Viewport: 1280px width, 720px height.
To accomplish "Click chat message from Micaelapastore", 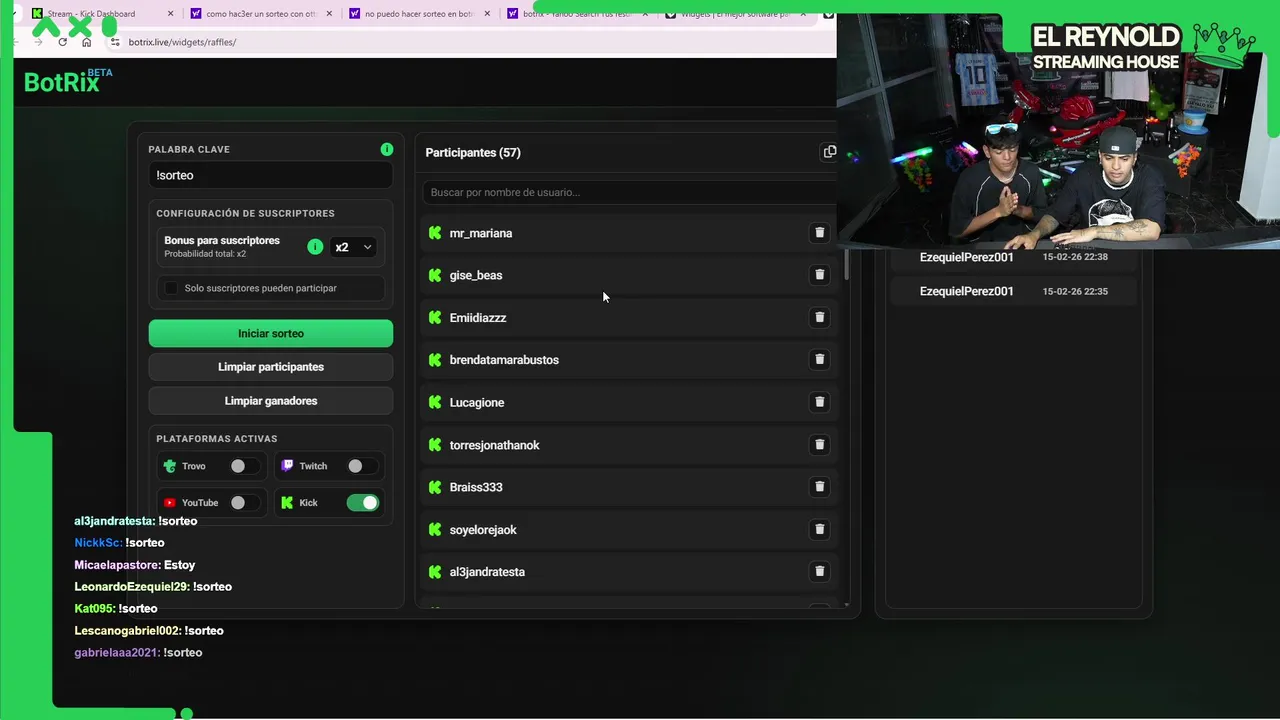I will 135,565.
